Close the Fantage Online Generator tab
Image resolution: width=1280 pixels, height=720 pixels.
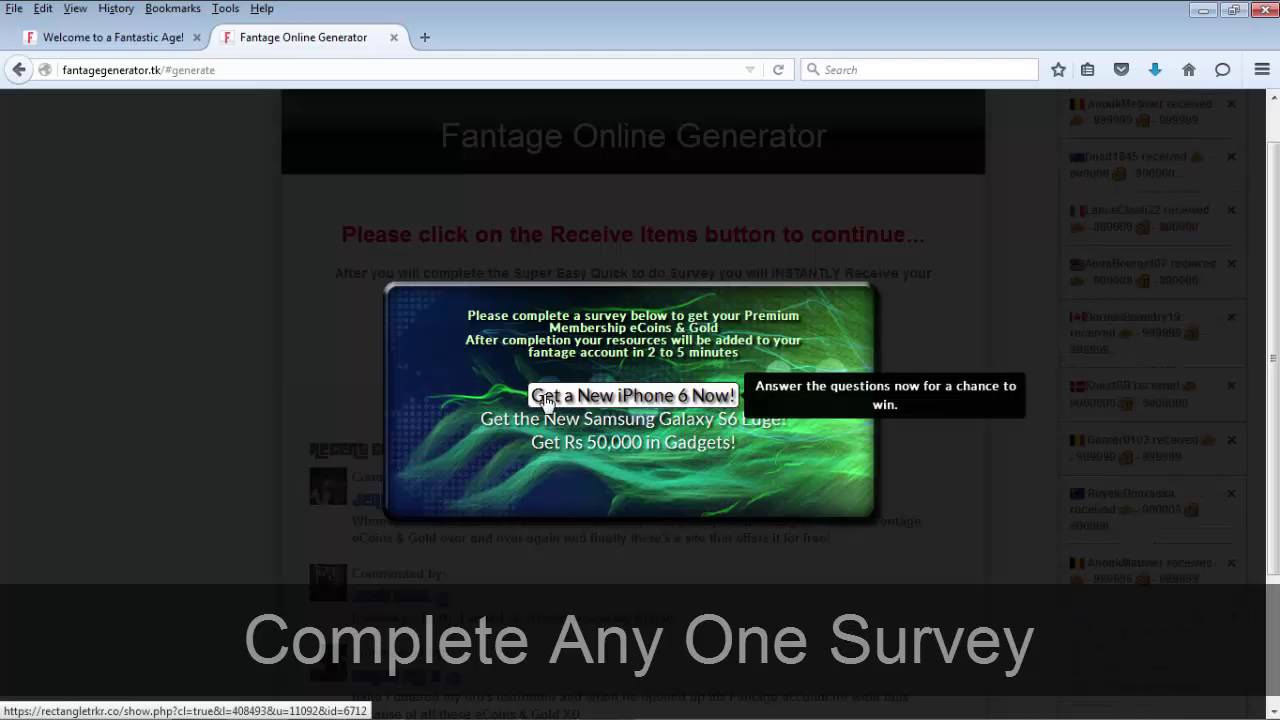tap(394, 38)
